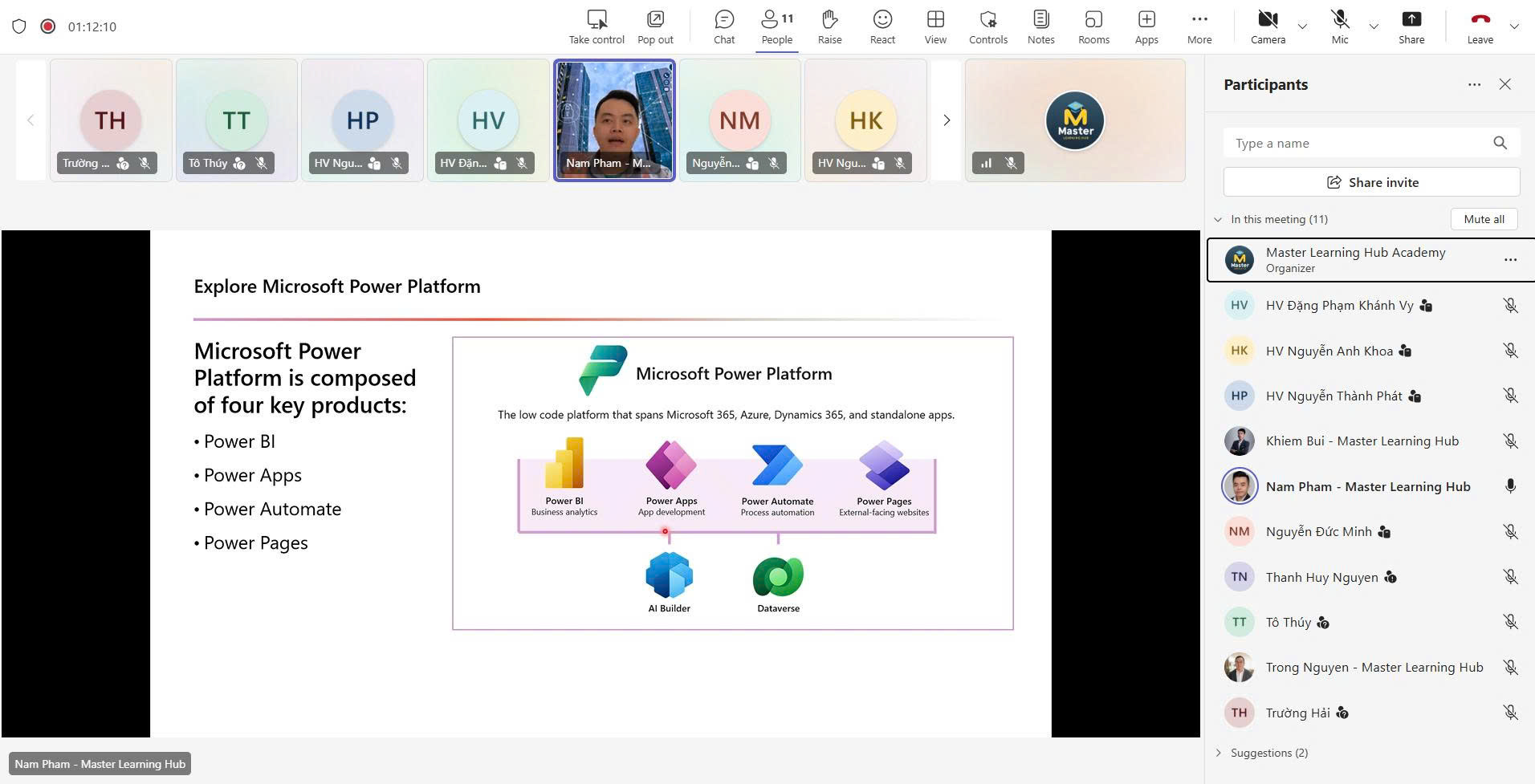
Task: Open the Leave options dropdown arrow
Action: pyautogui.click(x=1514, y=26)
